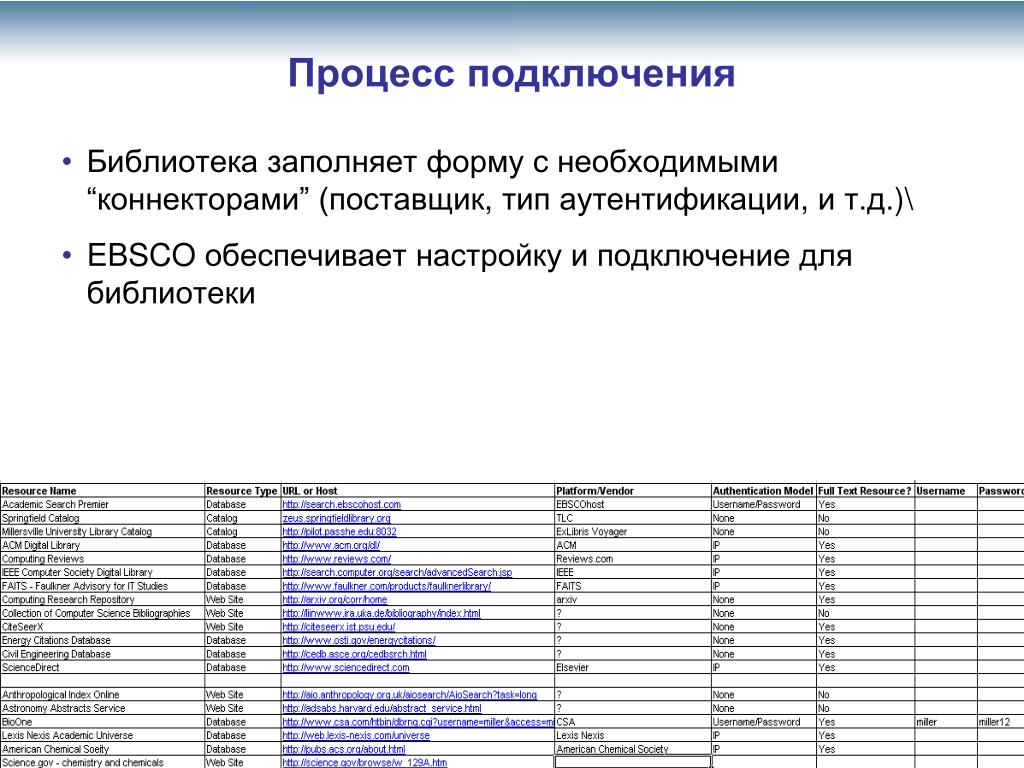Image resolution: width=1024 pixels, height=768 pixels.
Task: Open the pubs.acs.org/about.html link
Action: pyautogui.click(x=344, y=749)
